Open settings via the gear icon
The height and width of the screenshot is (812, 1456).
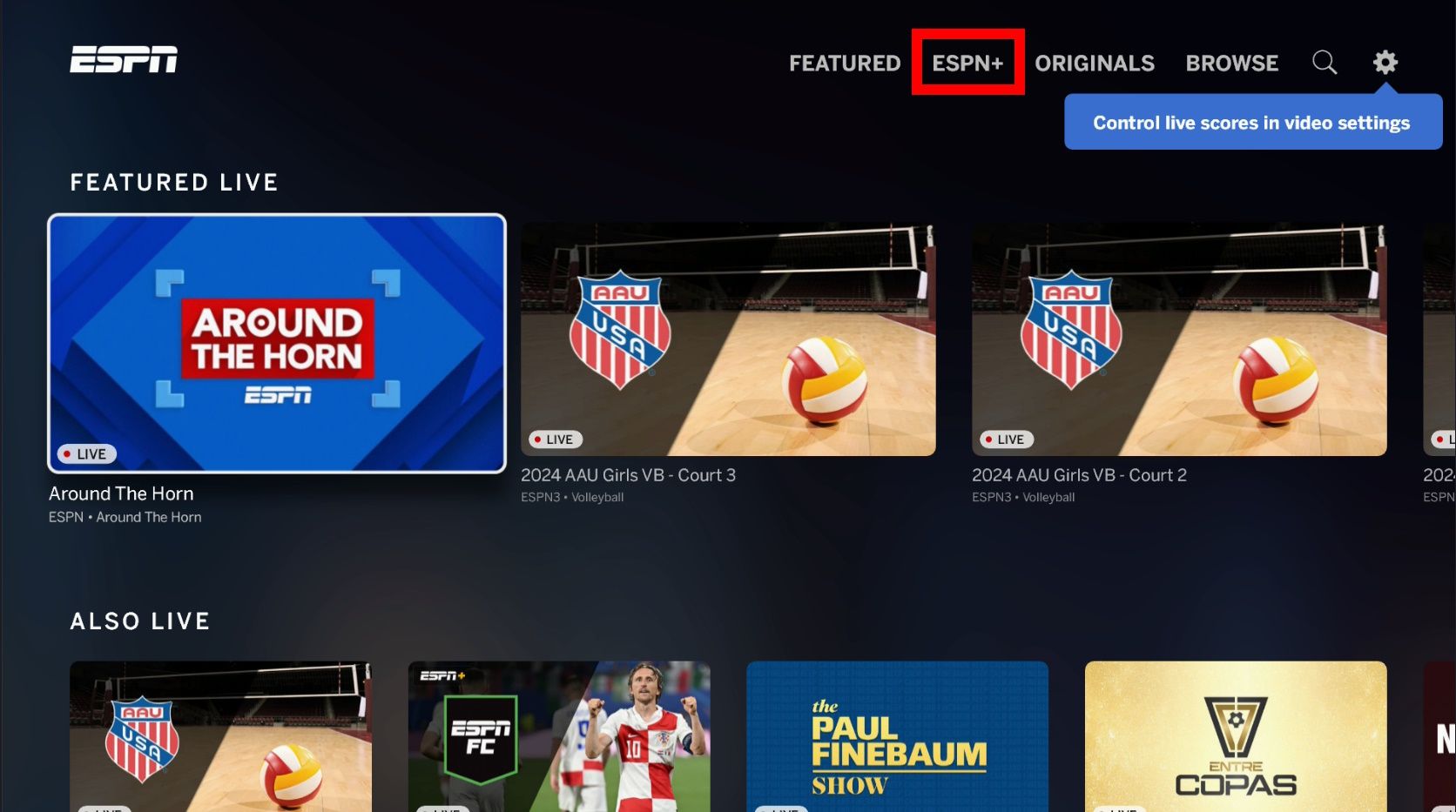click(x=1385, y=63)
